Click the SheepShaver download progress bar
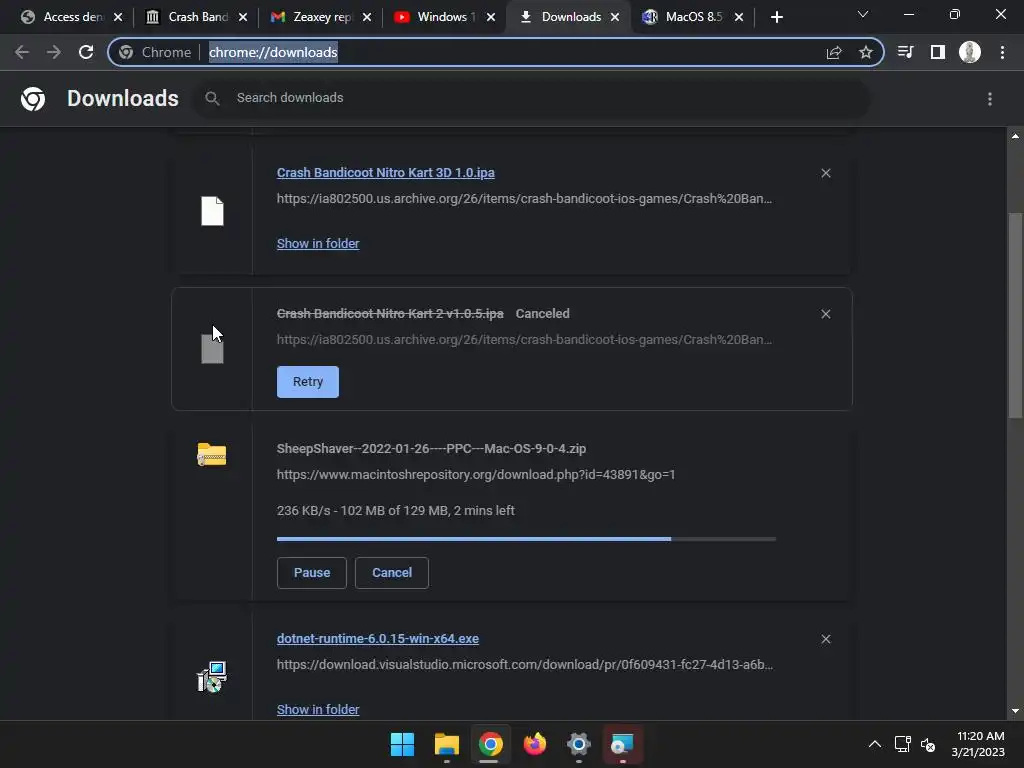Screen dimensions: 1024x768 526,539
